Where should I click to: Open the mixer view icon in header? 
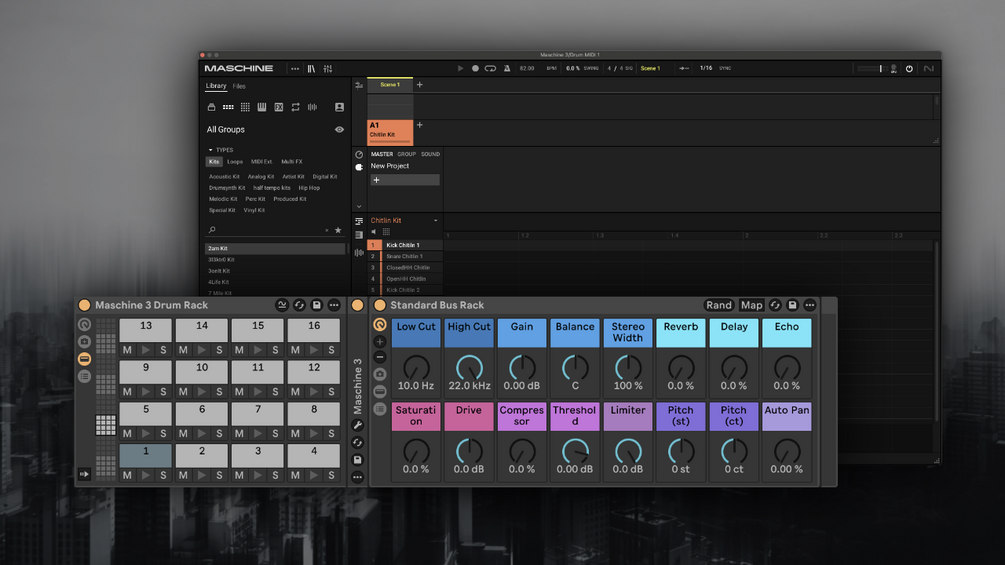point(328,69)
